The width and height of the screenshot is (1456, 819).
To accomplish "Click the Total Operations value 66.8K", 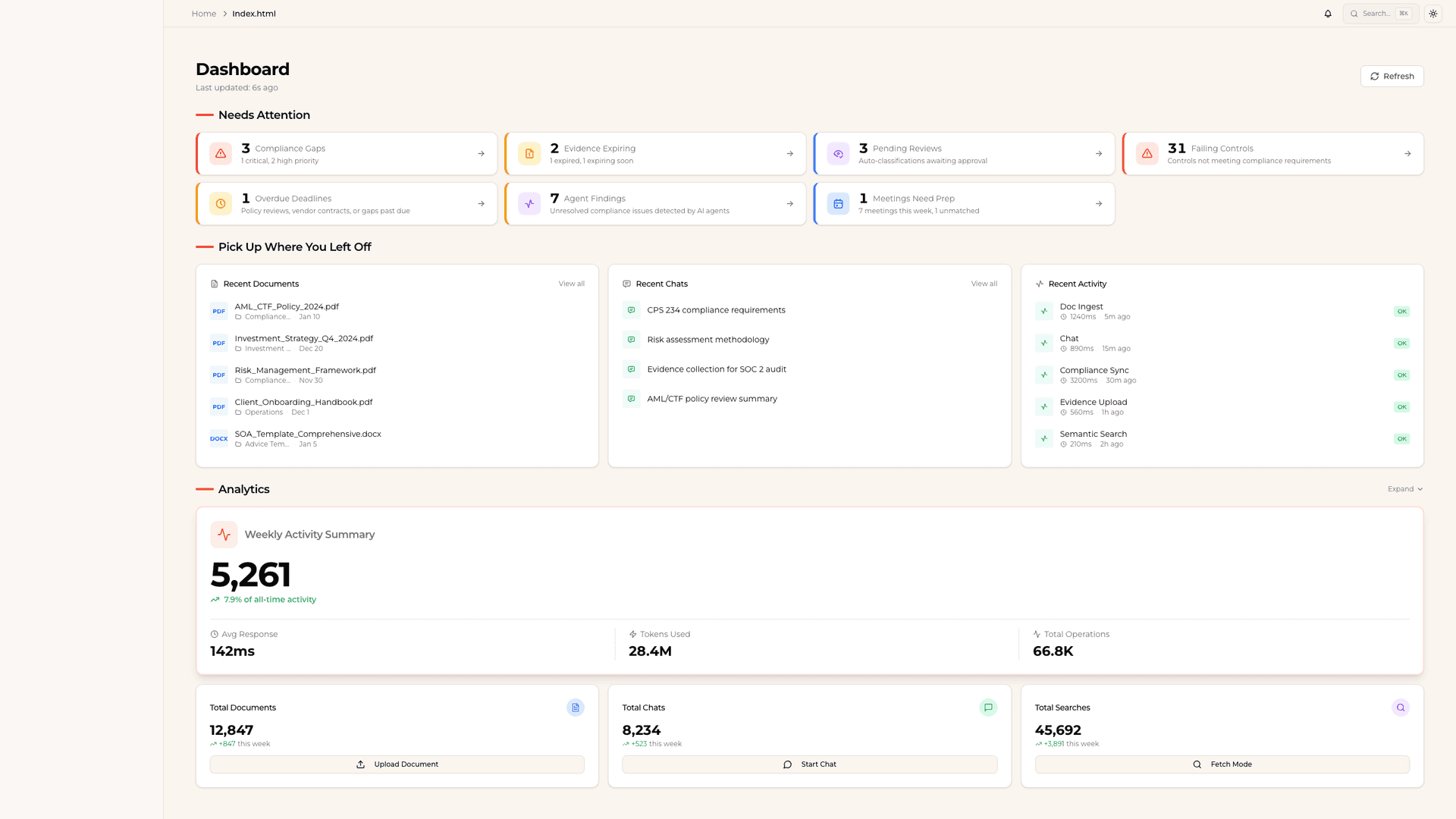I will [x=1053, y=651].
